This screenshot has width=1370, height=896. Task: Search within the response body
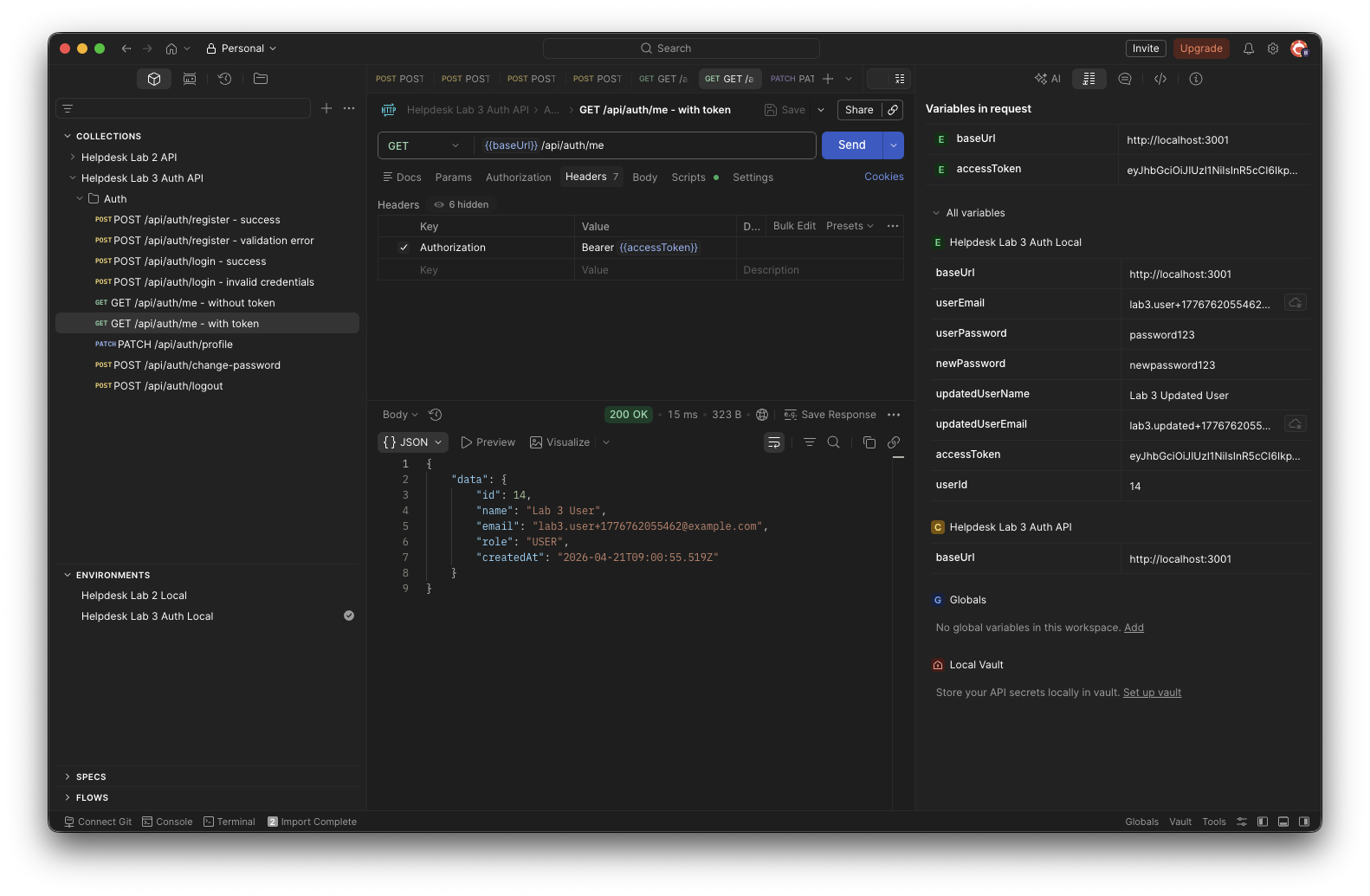(834, 442)
